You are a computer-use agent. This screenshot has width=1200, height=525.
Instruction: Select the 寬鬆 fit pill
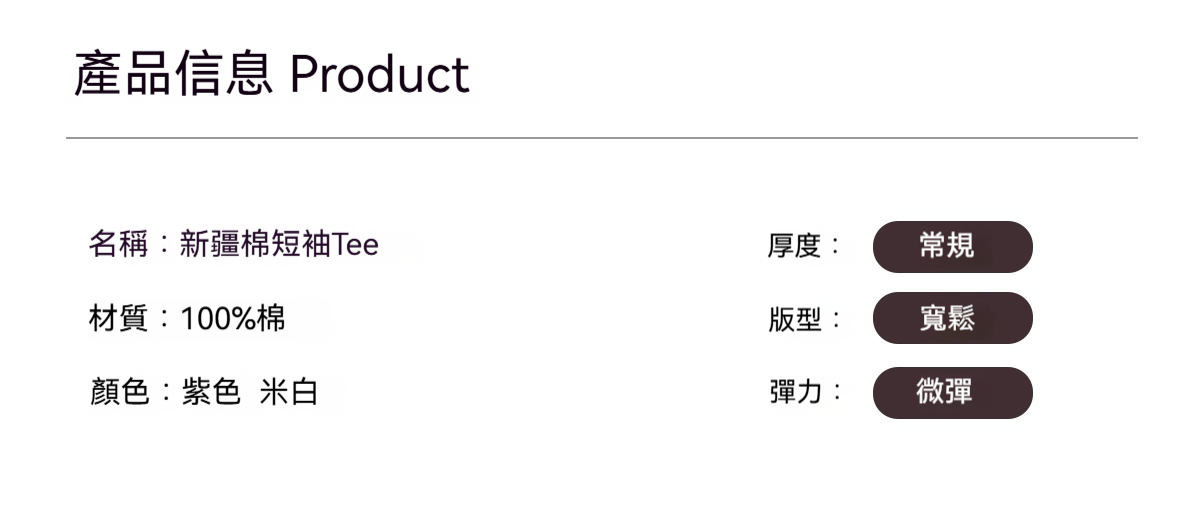pyautogui.click(x=952, y=318)
